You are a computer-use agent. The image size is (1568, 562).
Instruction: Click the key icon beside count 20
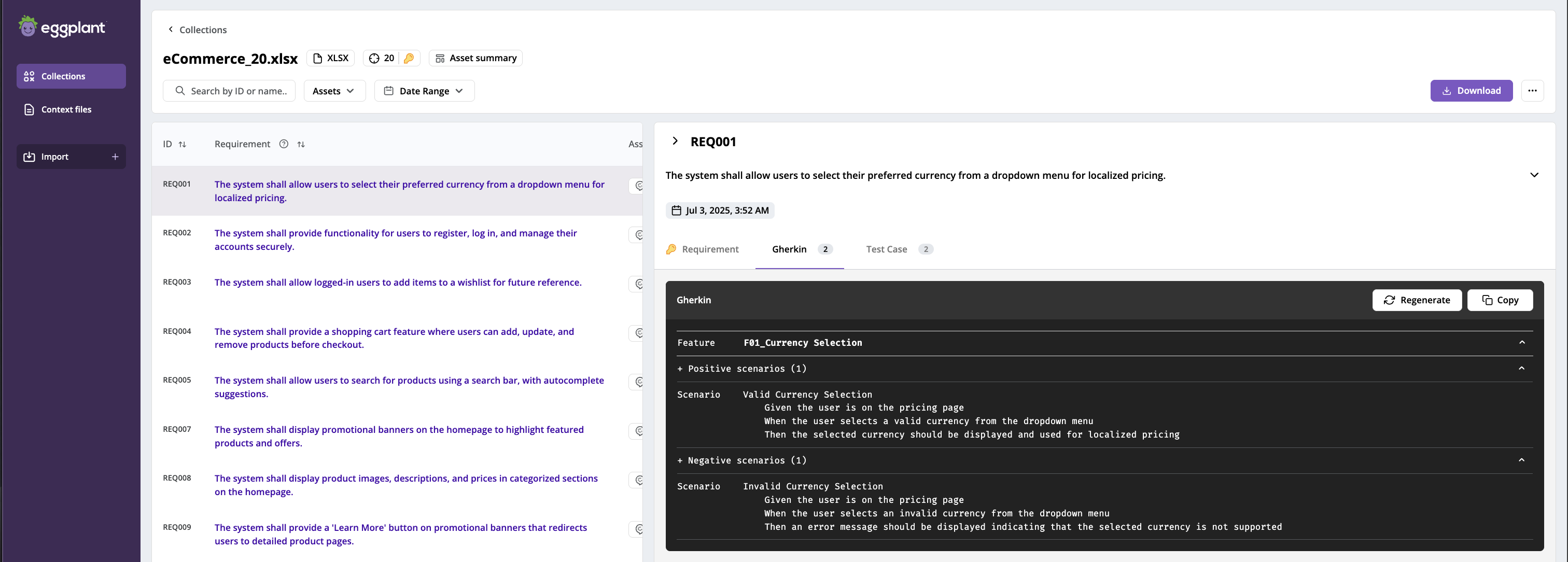[409, 58]
